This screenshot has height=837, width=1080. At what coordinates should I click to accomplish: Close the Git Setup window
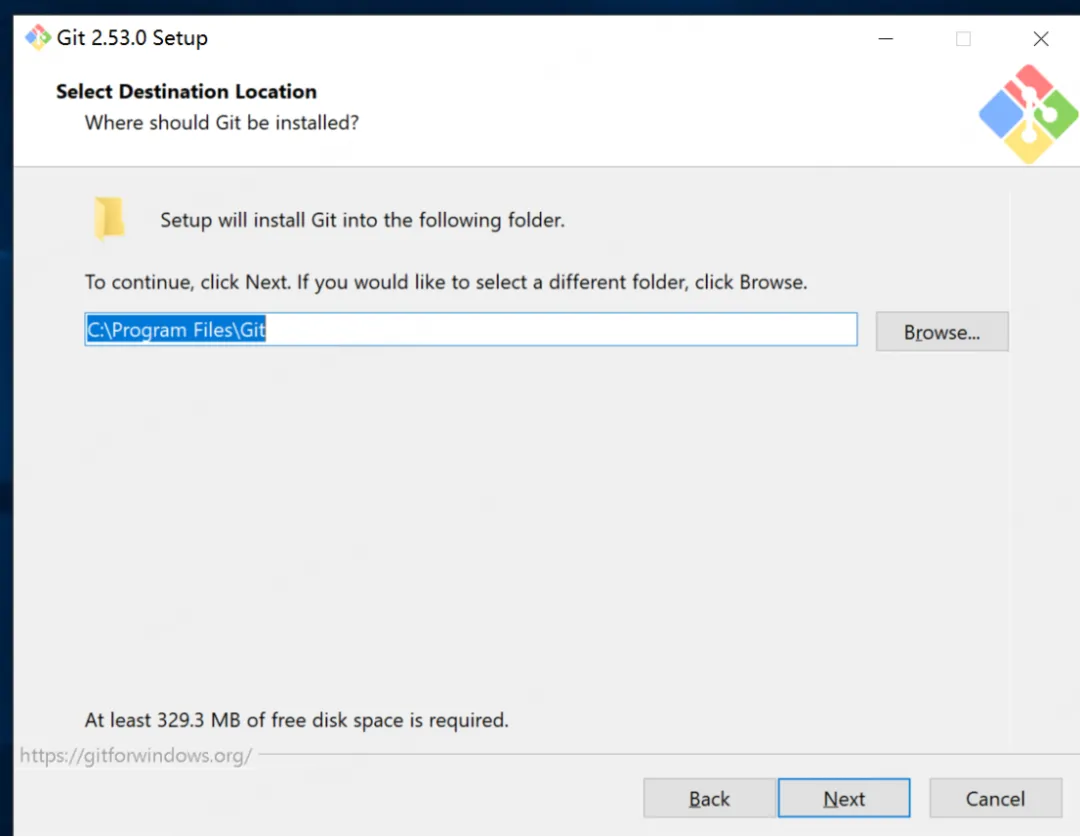click(1041, 39)
